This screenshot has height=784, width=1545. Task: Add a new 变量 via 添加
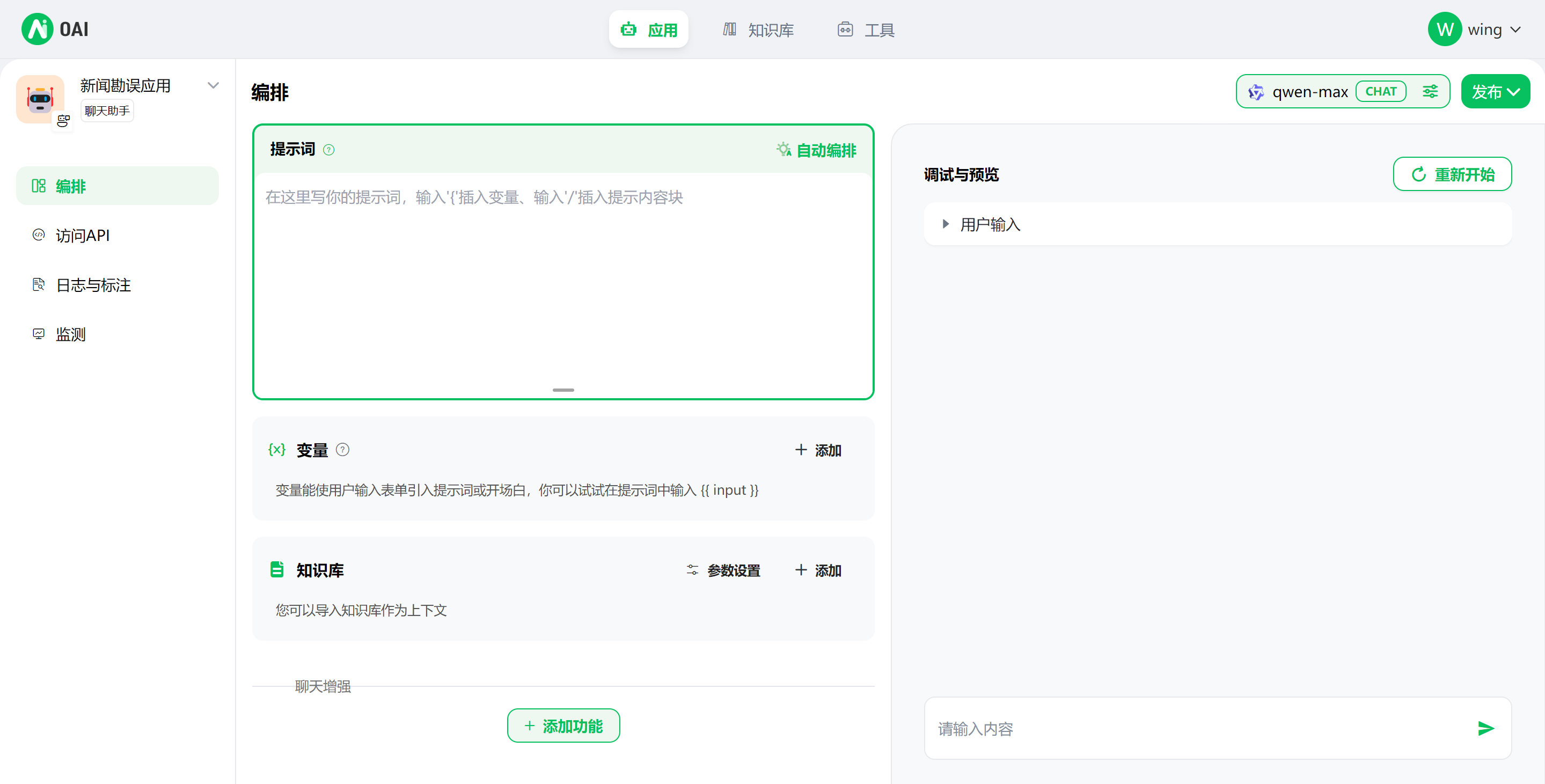click(x=818, y=450)
